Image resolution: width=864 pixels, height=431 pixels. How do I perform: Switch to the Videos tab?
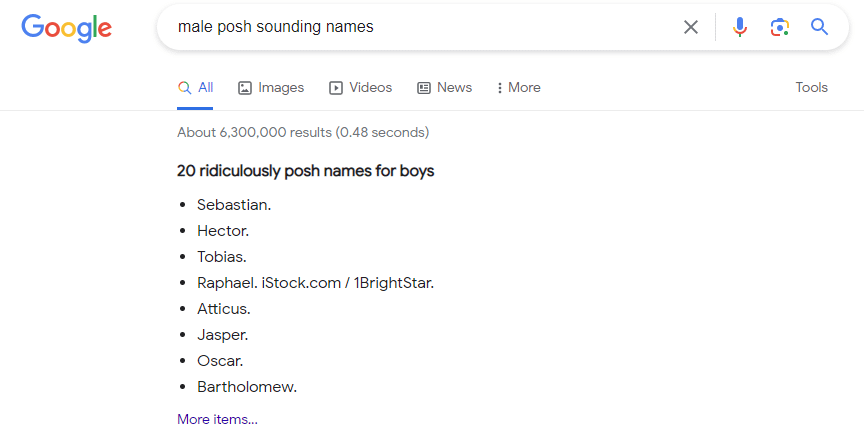pos(361,88)
